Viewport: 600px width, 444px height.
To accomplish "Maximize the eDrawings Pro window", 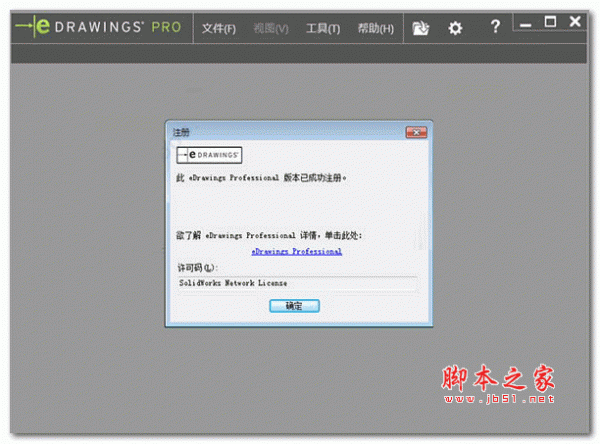I will 550,21.
